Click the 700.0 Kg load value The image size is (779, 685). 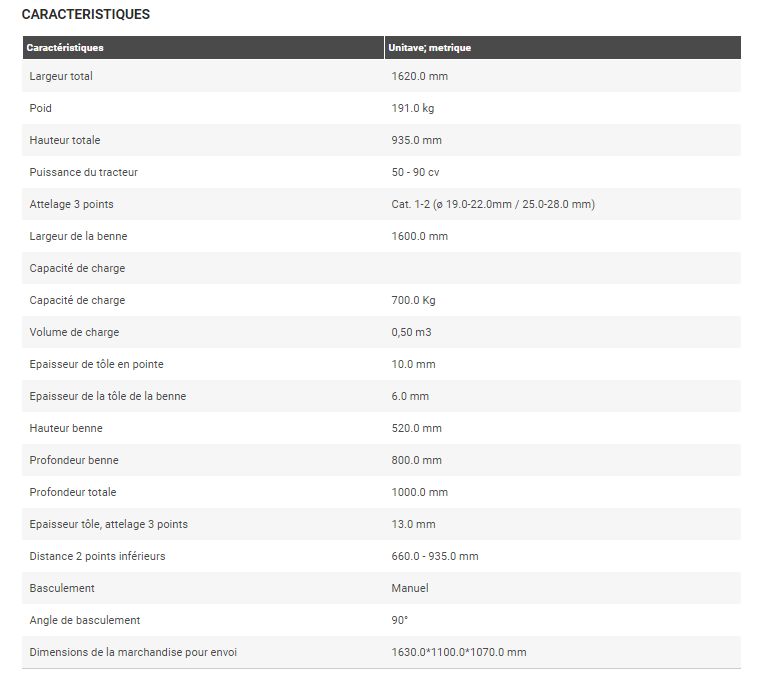click(414, 300)
